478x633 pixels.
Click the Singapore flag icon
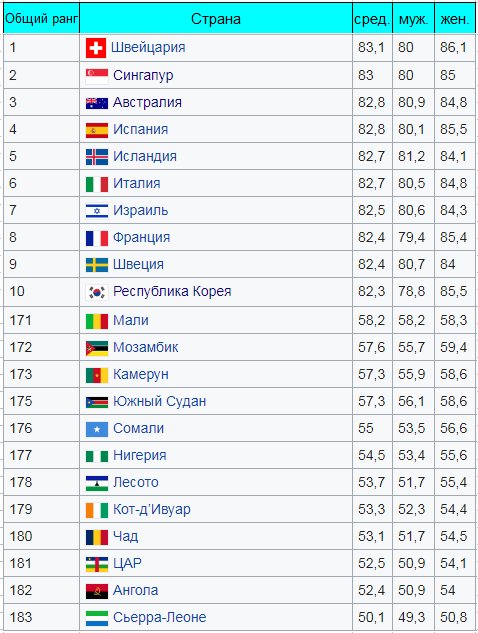point(97,75)
